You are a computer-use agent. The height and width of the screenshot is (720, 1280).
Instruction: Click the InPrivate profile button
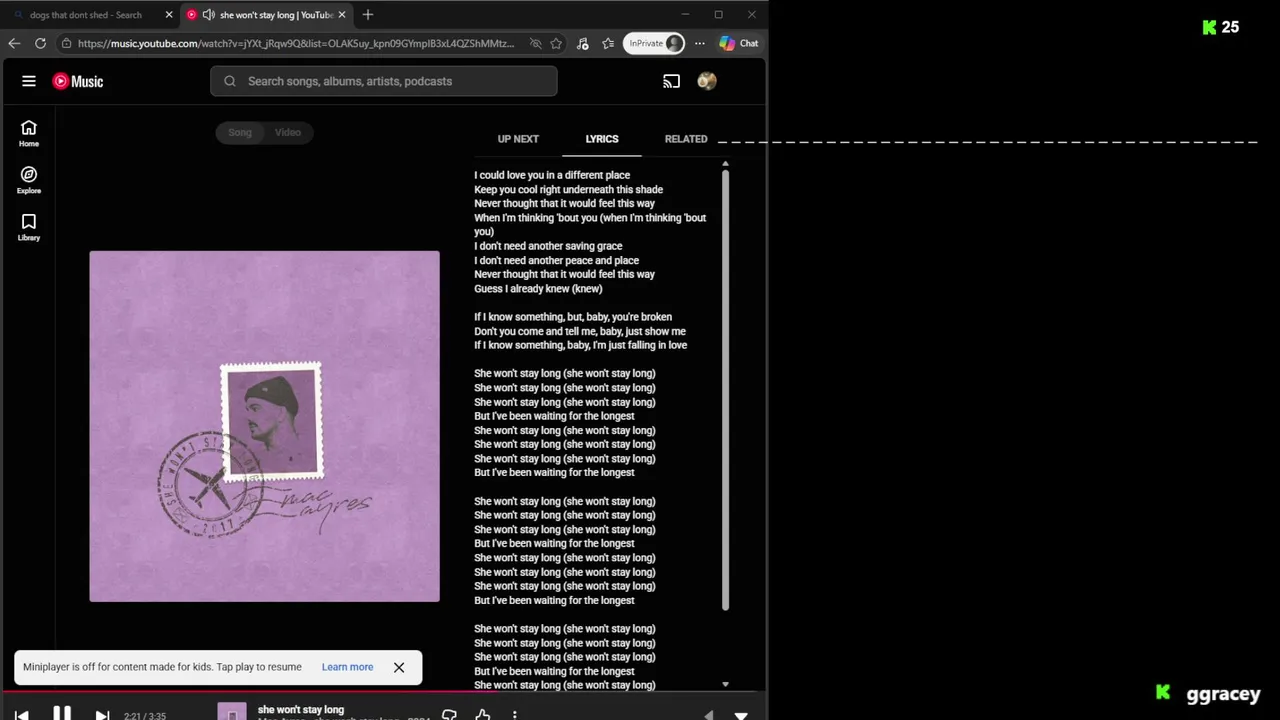coord(655,43)
